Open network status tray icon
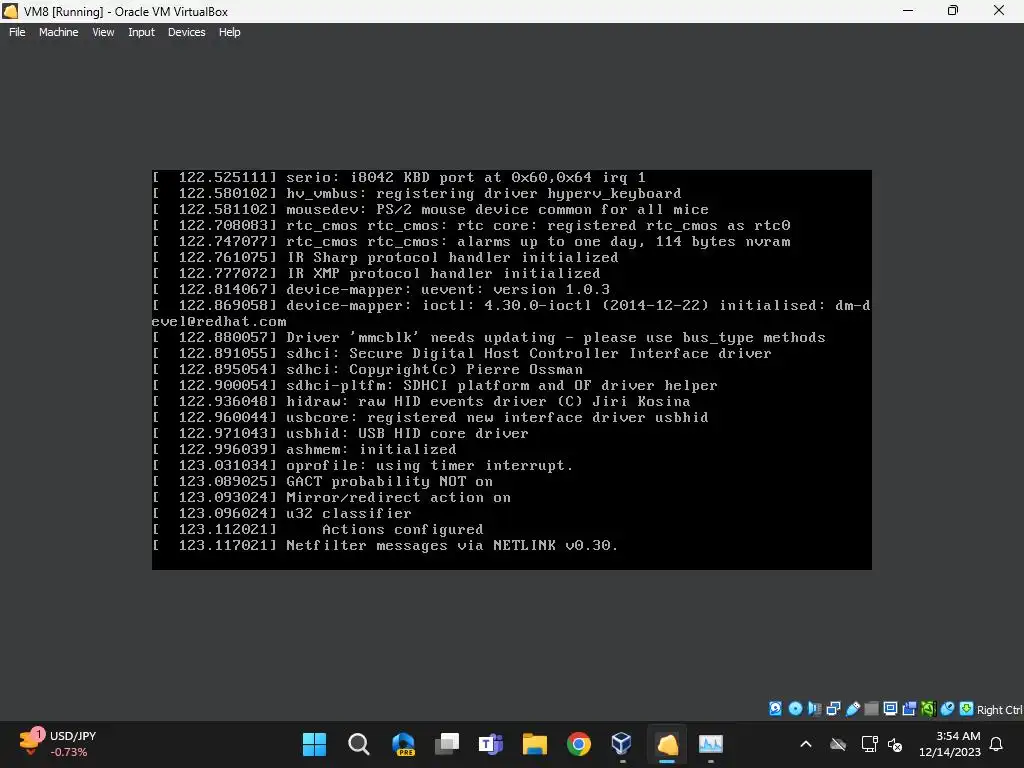The width and height of the screenshot is (1024, 768). tap(869, 744)
